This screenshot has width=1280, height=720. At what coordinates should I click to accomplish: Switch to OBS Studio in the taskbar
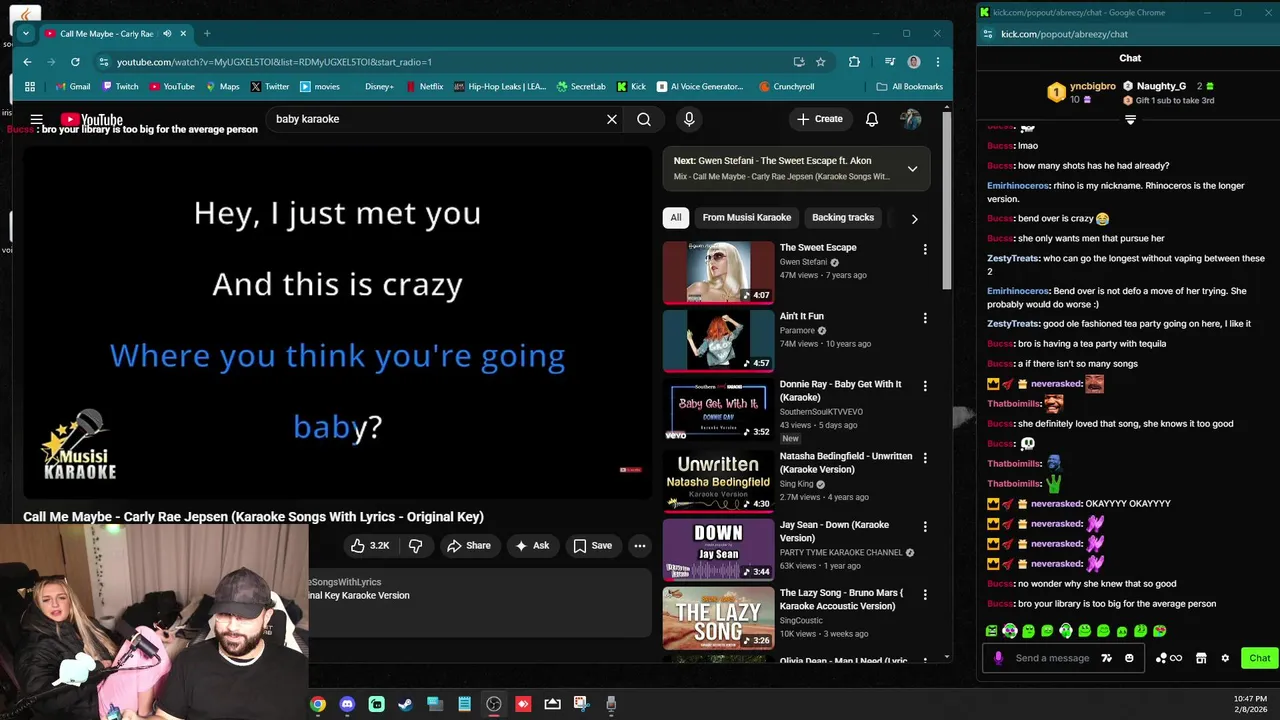pos(494,704)
